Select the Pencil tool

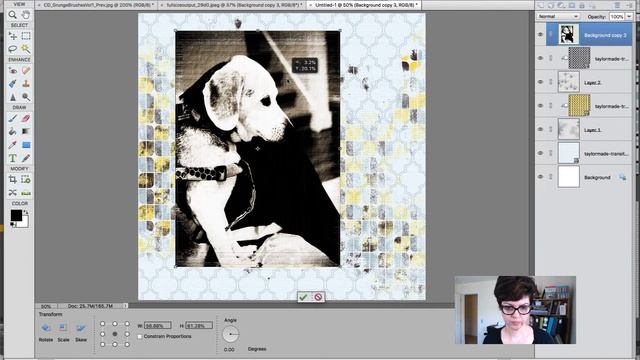click(x=26, y=158)
